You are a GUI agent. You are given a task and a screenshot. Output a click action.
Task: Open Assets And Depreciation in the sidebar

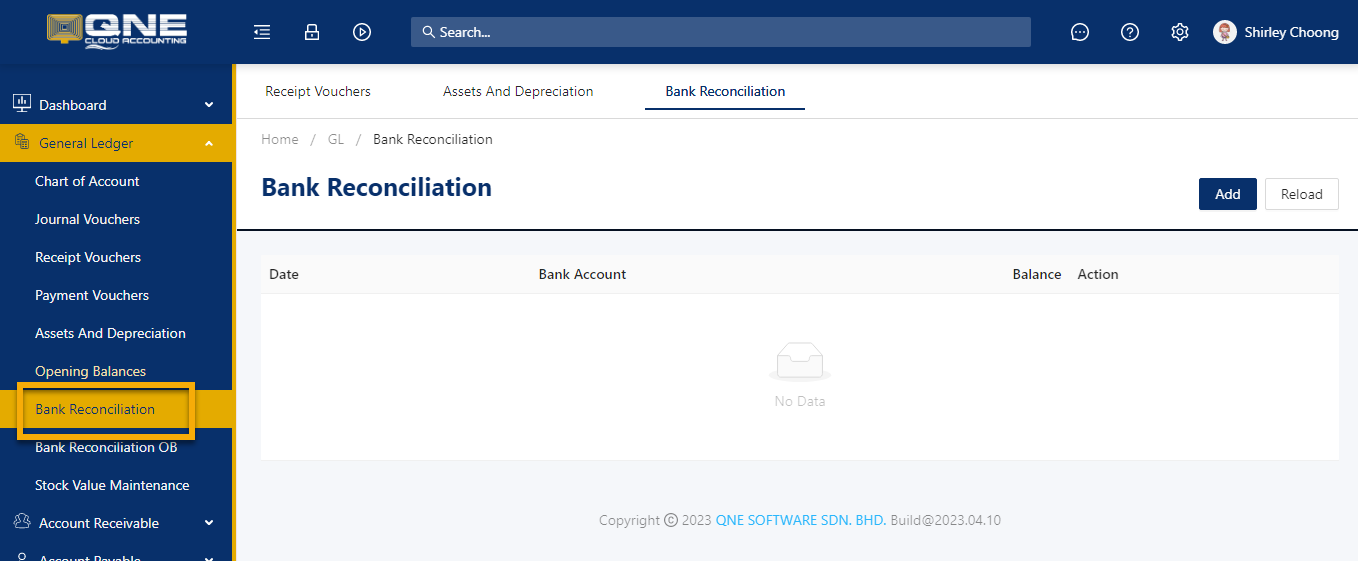click(x=110, y=333)
